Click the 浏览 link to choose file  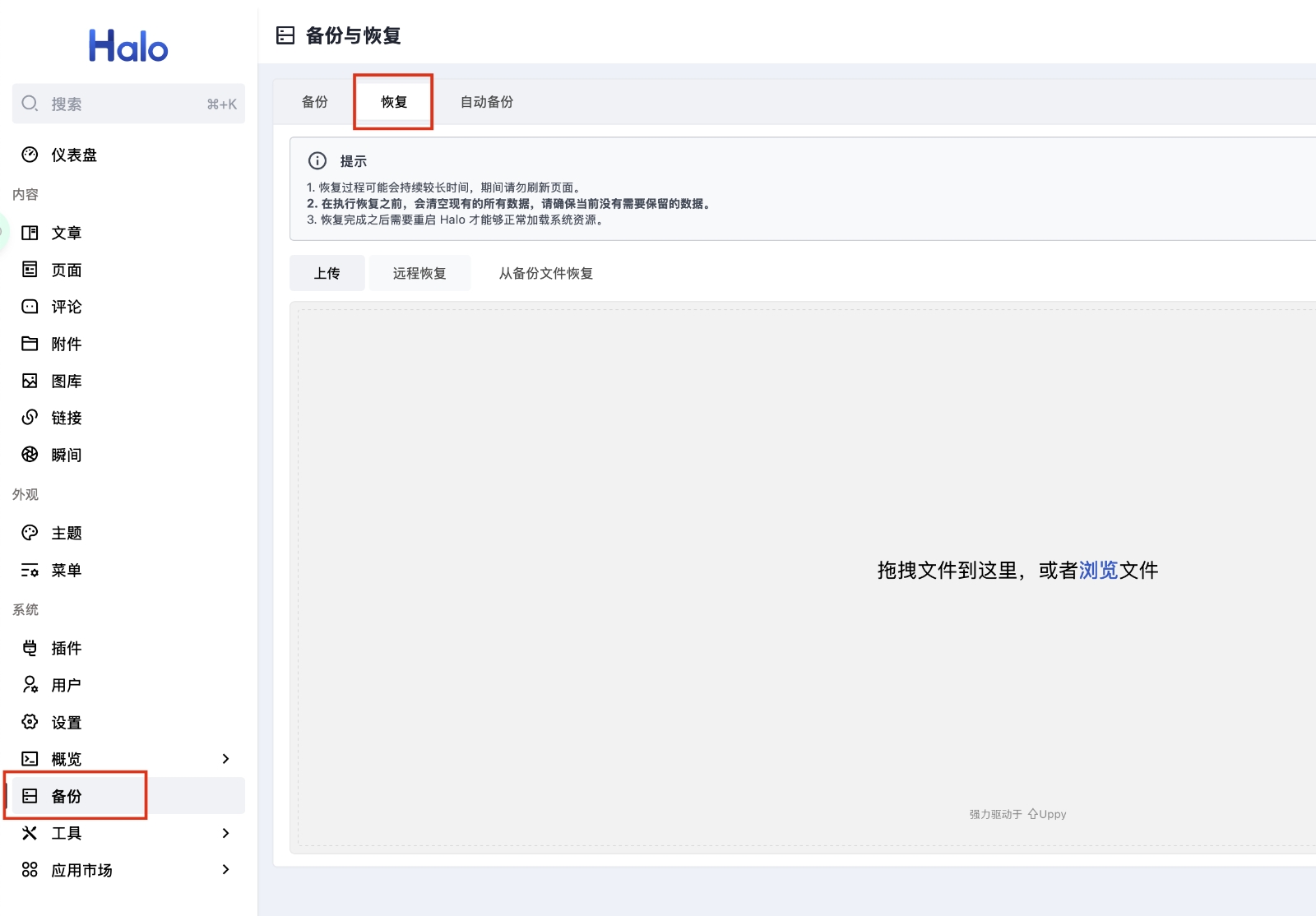click(x=1098, y=570)
